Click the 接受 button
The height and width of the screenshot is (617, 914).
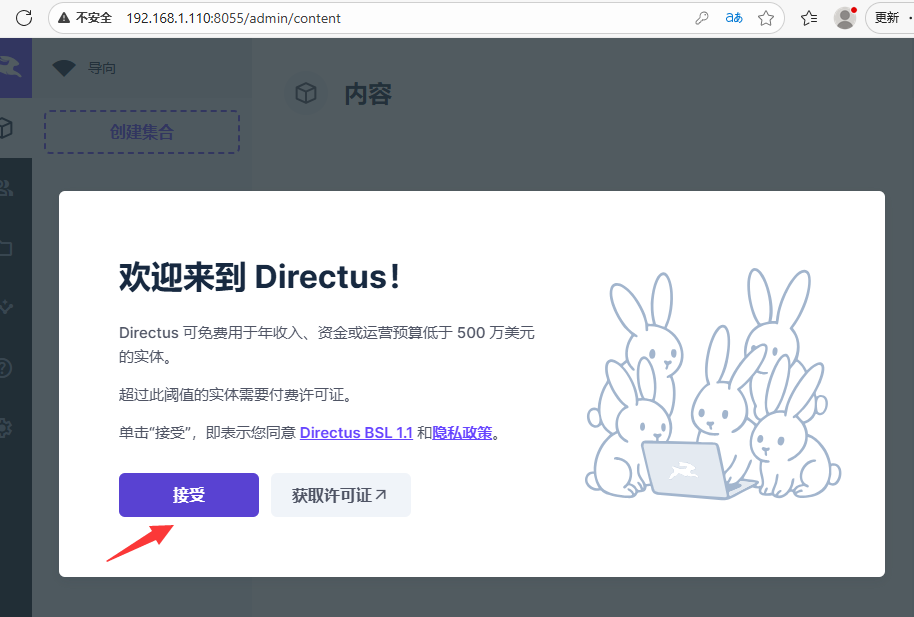189,495
